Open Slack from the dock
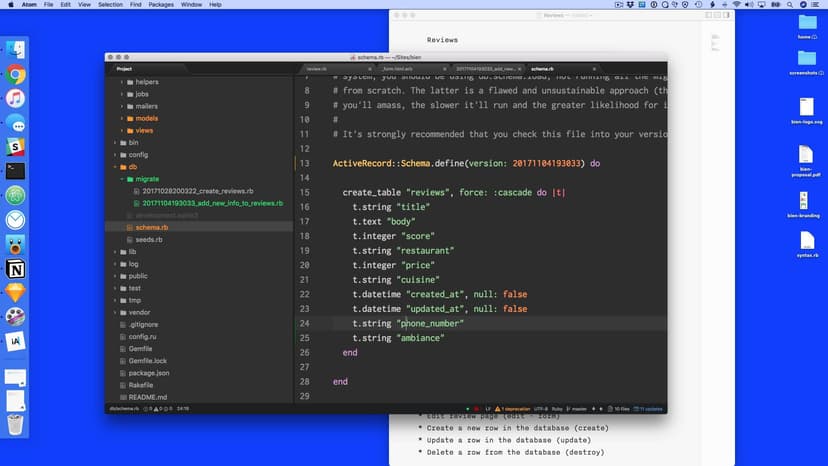This screenshot has height=466, width=828. [x=15, y=147]
